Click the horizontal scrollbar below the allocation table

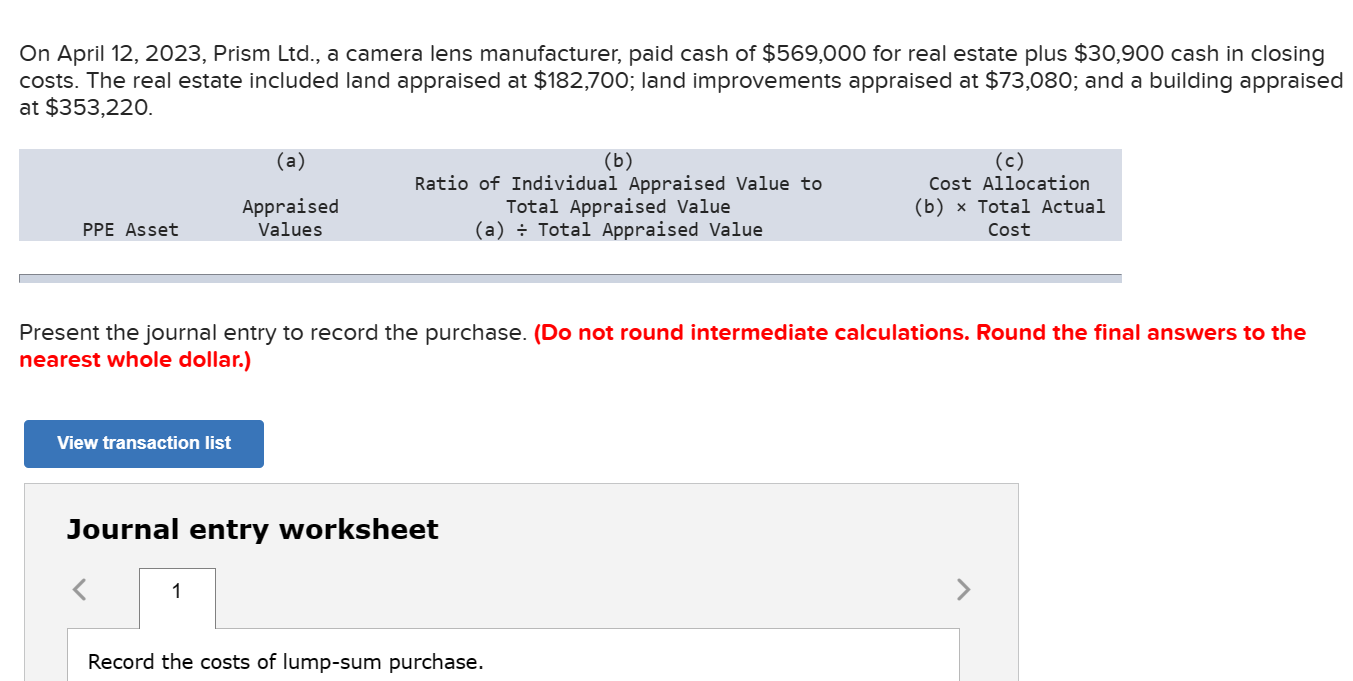coord(569,274)
